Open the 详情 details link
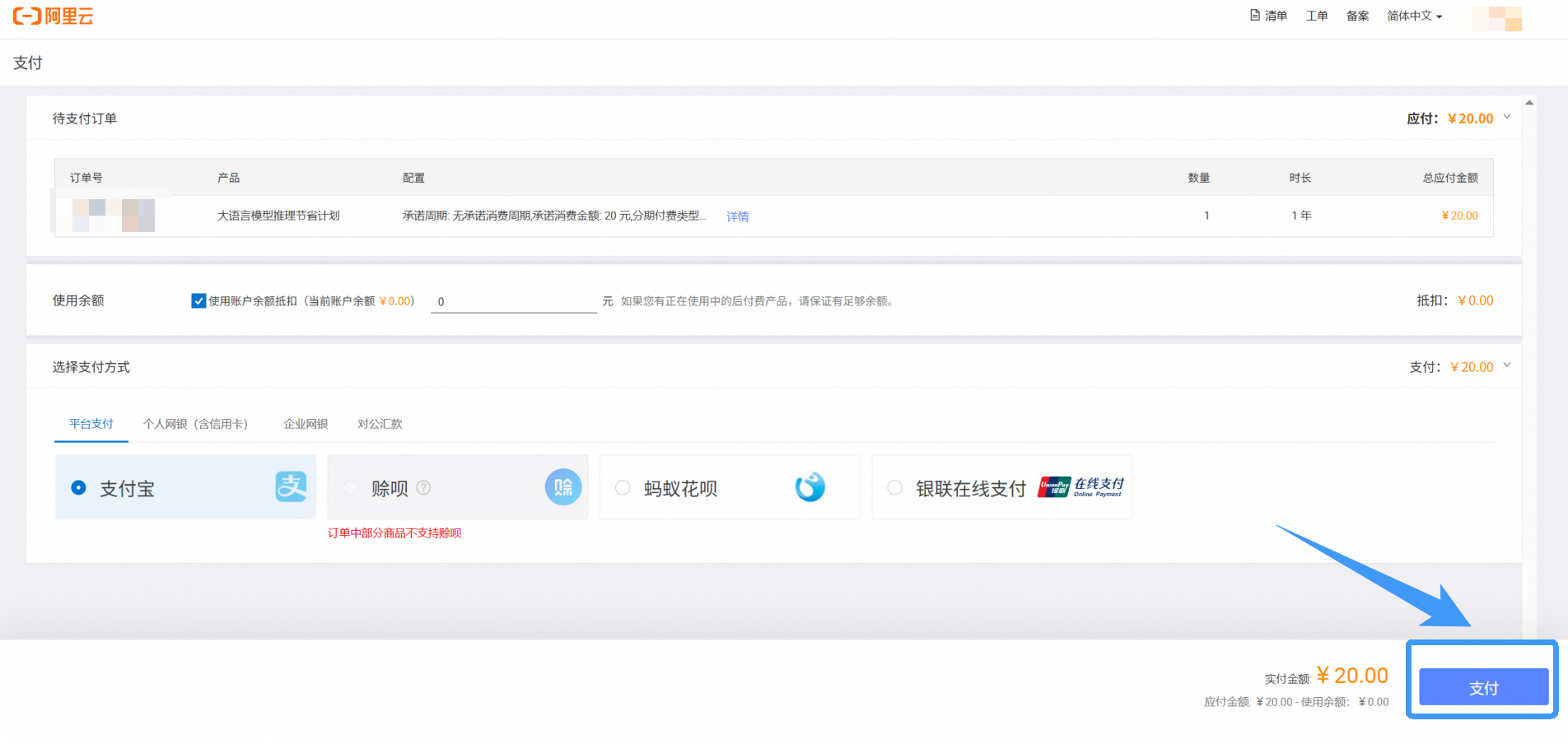1568x744 pixels. coord(738,216)
